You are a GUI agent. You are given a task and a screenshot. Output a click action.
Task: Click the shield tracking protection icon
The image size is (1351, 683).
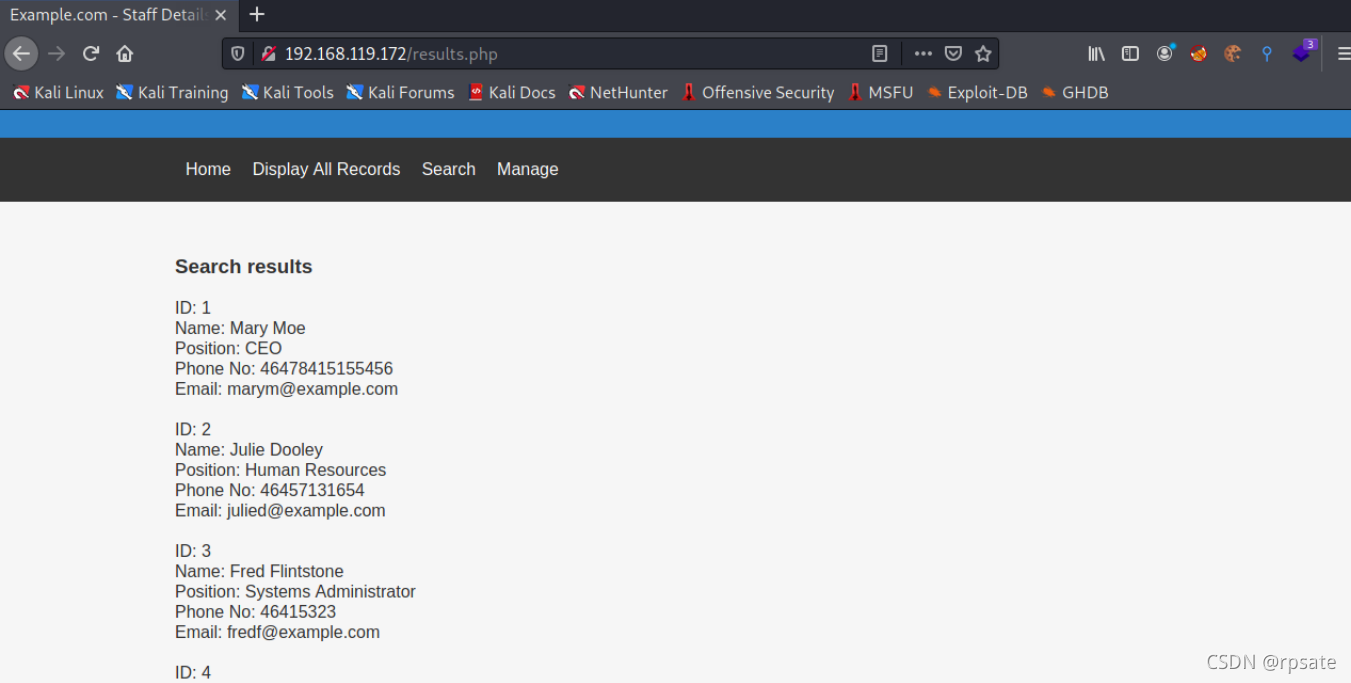[238, 54]
